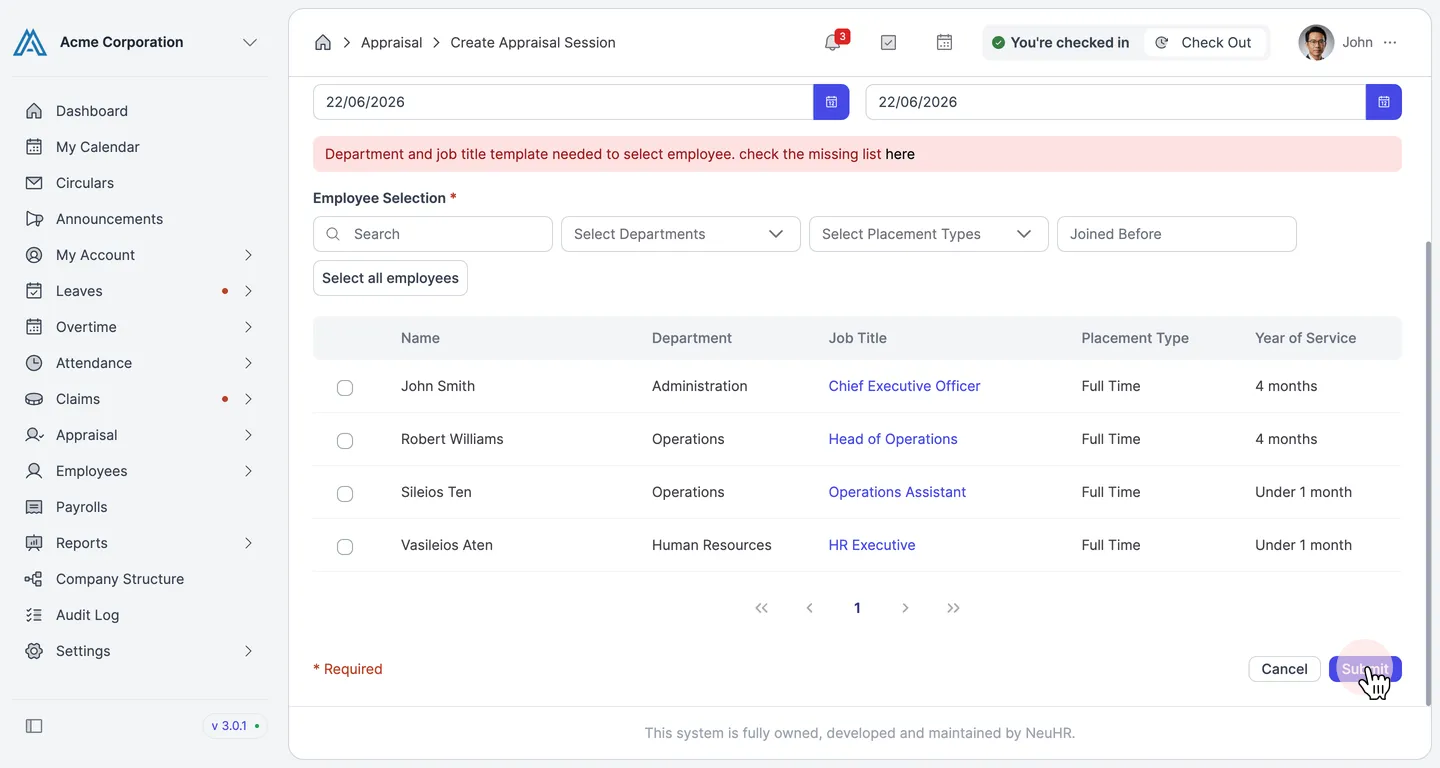This screenshot has width=1440, height=768.
Task: Click the Submit button
Action: (1365, 669)
